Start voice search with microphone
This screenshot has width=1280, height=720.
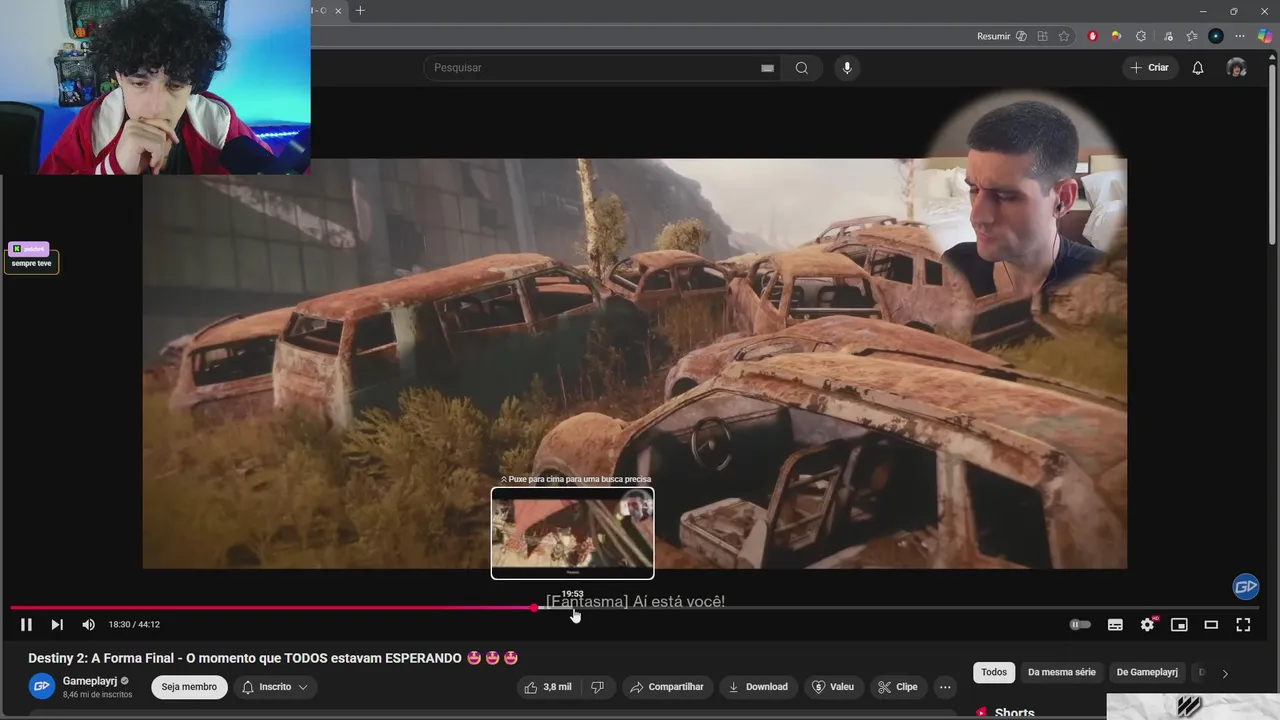click(x=847, y=68)
